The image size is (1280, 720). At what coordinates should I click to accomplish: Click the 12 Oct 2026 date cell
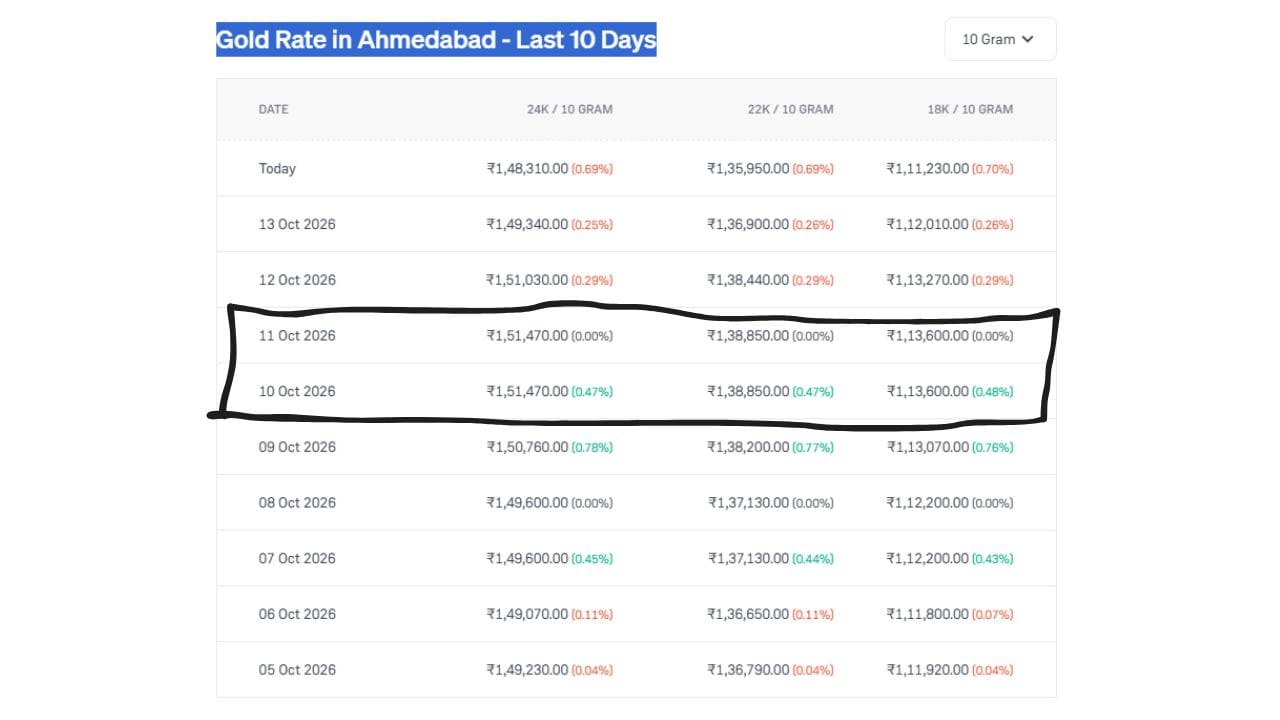(x=297, y=280)
